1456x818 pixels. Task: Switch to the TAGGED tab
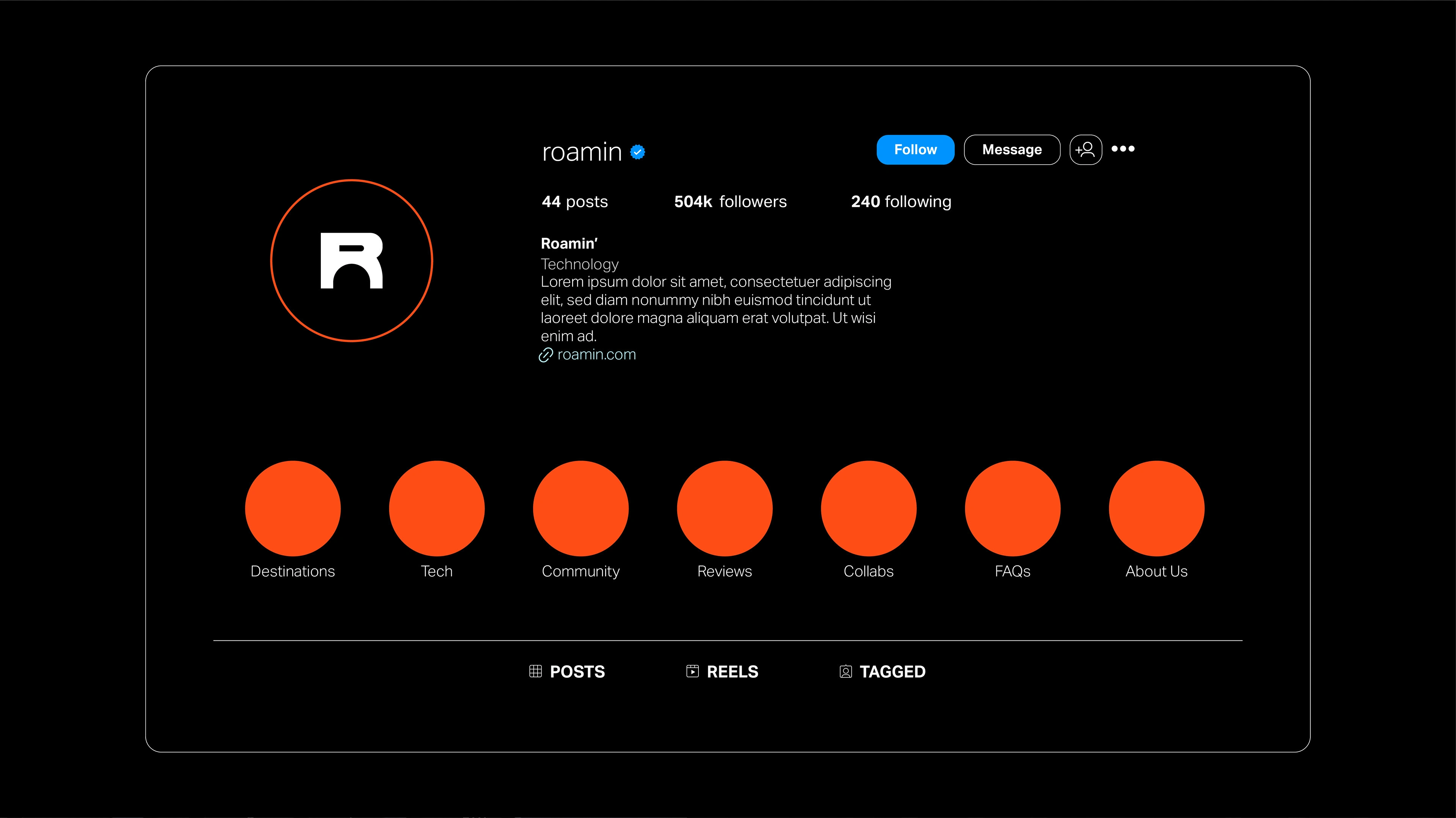coord(882,671)
